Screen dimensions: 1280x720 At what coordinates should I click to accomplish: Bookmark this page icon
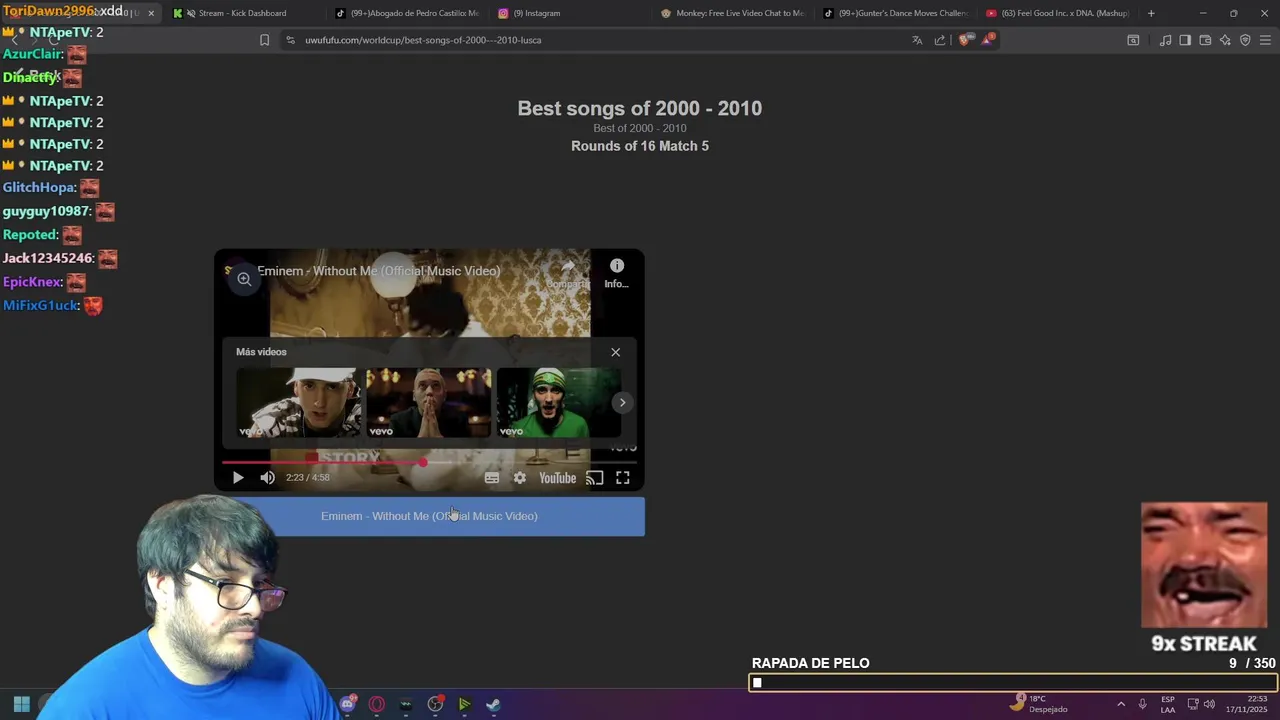[264, 40]
